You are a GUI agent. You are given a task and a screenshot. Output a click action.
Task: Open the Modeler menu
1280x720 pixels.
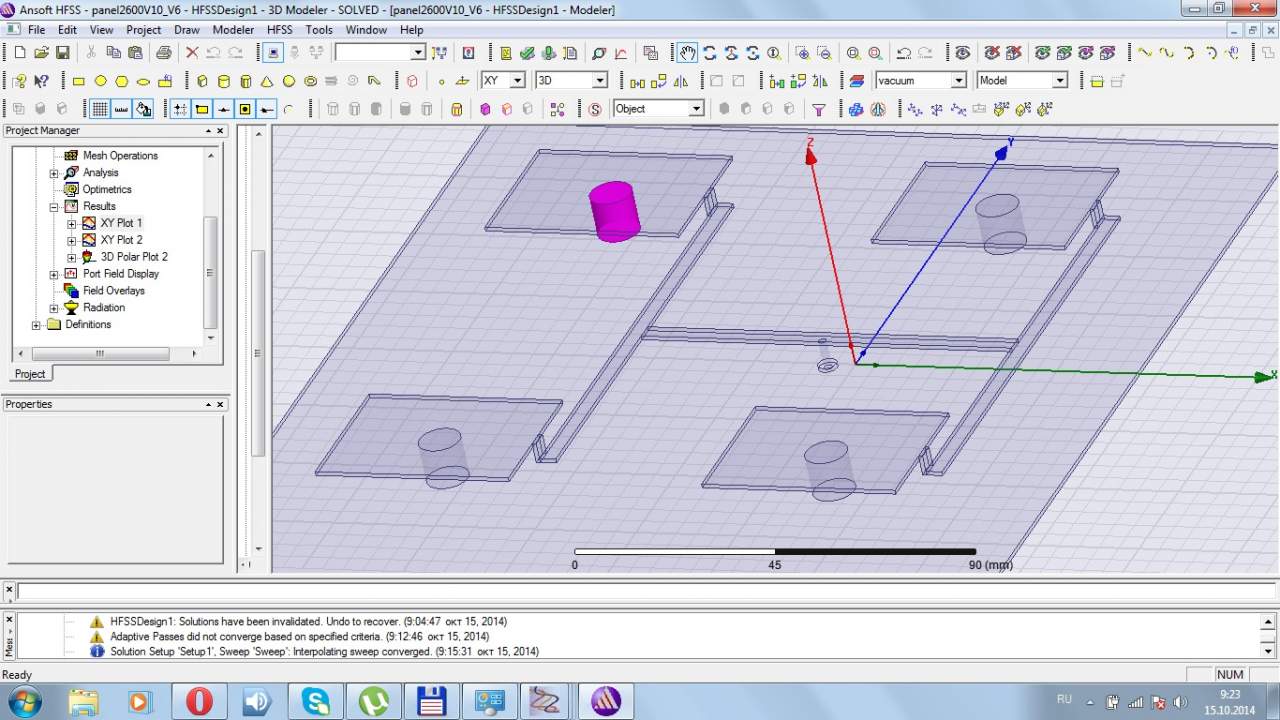click(x=233, y=30)
